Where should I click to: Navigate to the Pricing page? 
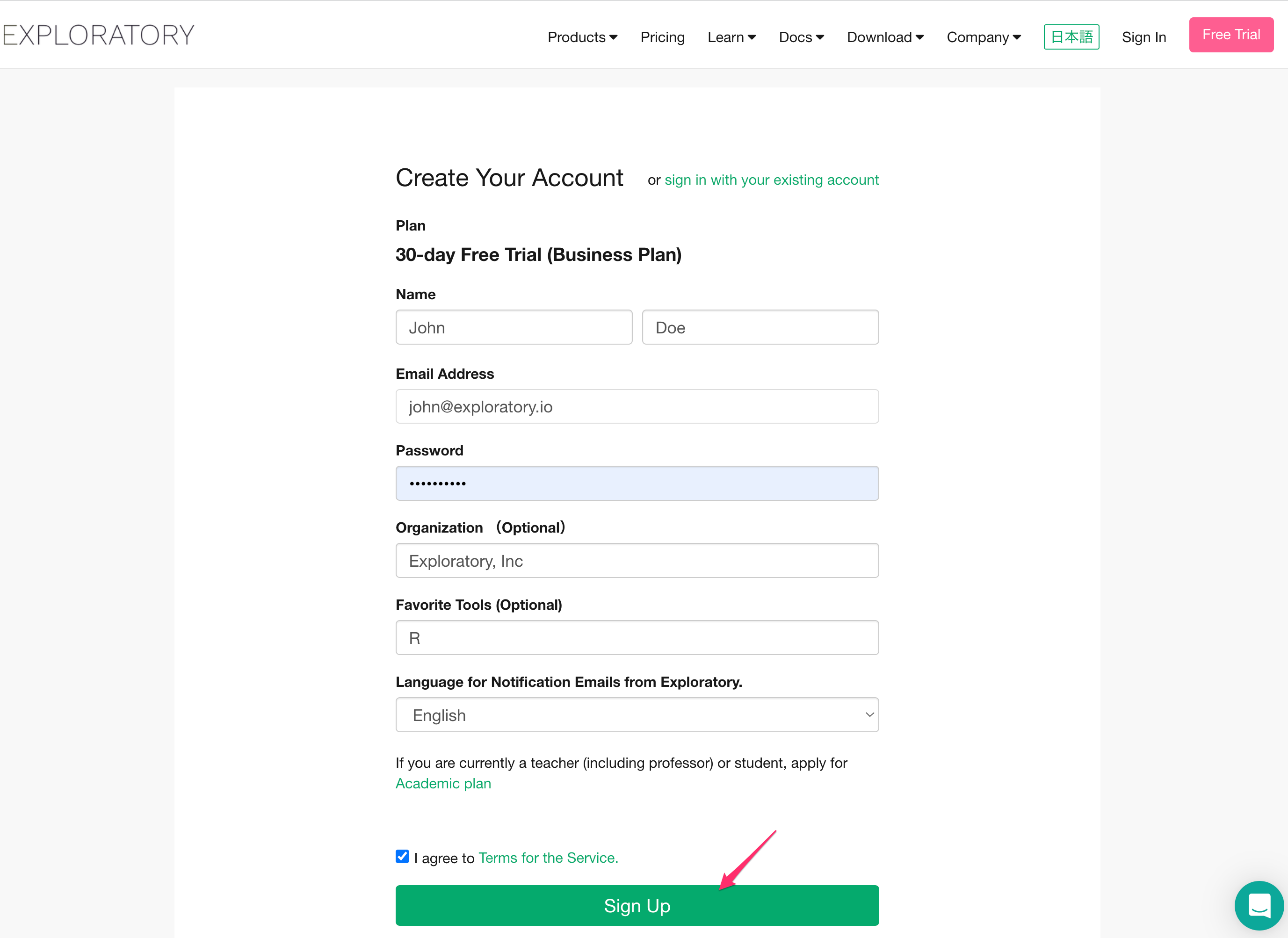[662, 37]
